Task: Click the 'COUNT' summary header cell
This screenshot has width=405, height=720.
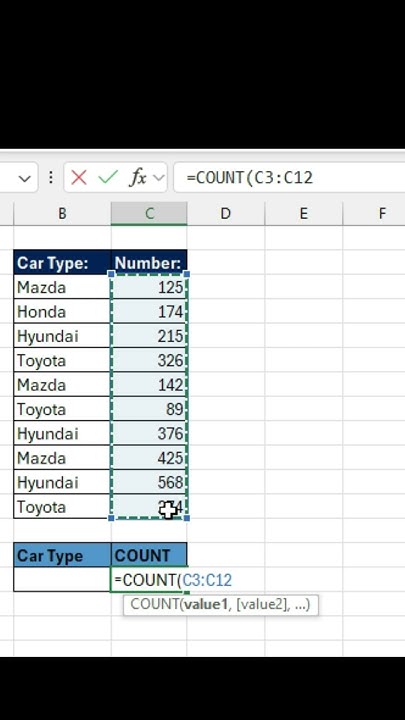Action: point(149,556)
